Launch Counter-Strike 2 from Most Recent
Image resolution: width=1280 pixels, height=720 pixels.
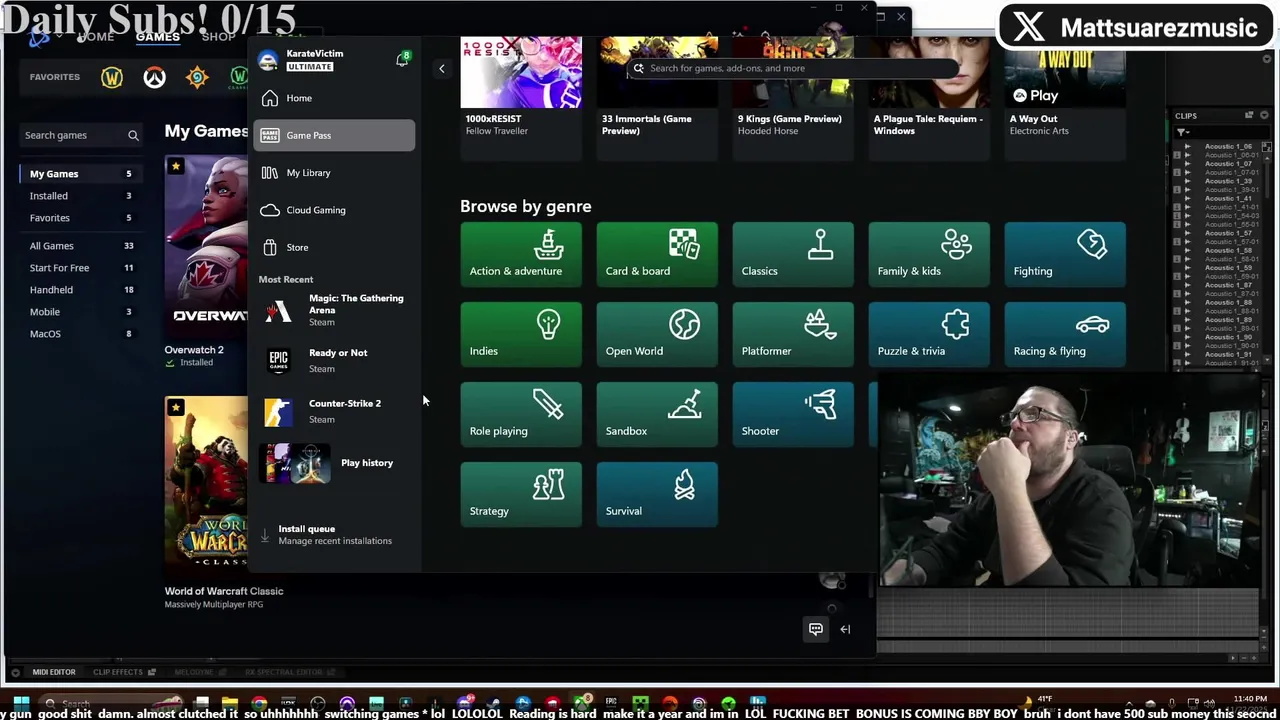(334, 411)
